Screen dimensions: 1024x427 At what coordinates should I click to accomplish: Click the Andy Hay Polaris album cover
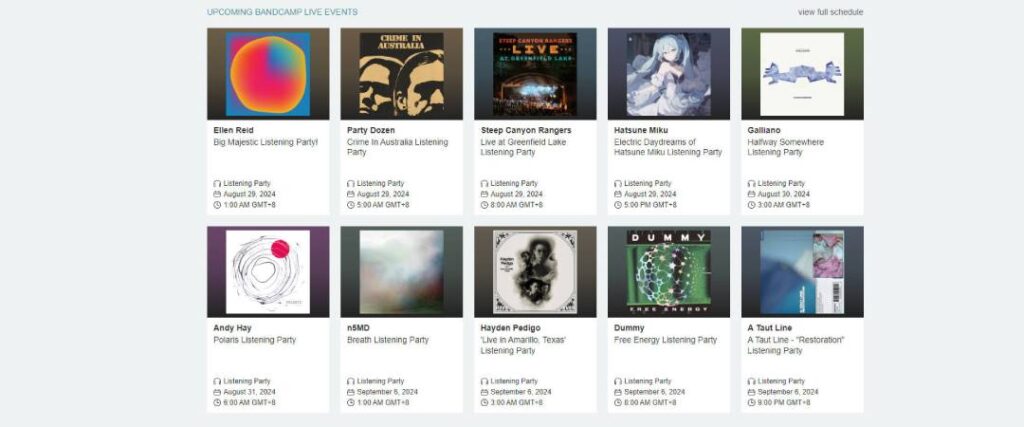pos(268,272)
